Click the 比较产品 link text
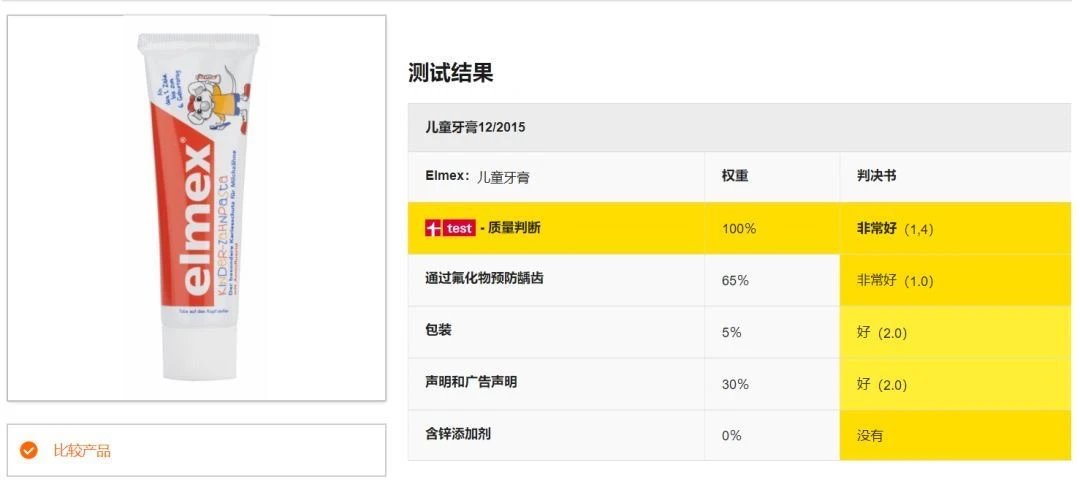This screenshot has height=501, width=1080. pos(82,450)
